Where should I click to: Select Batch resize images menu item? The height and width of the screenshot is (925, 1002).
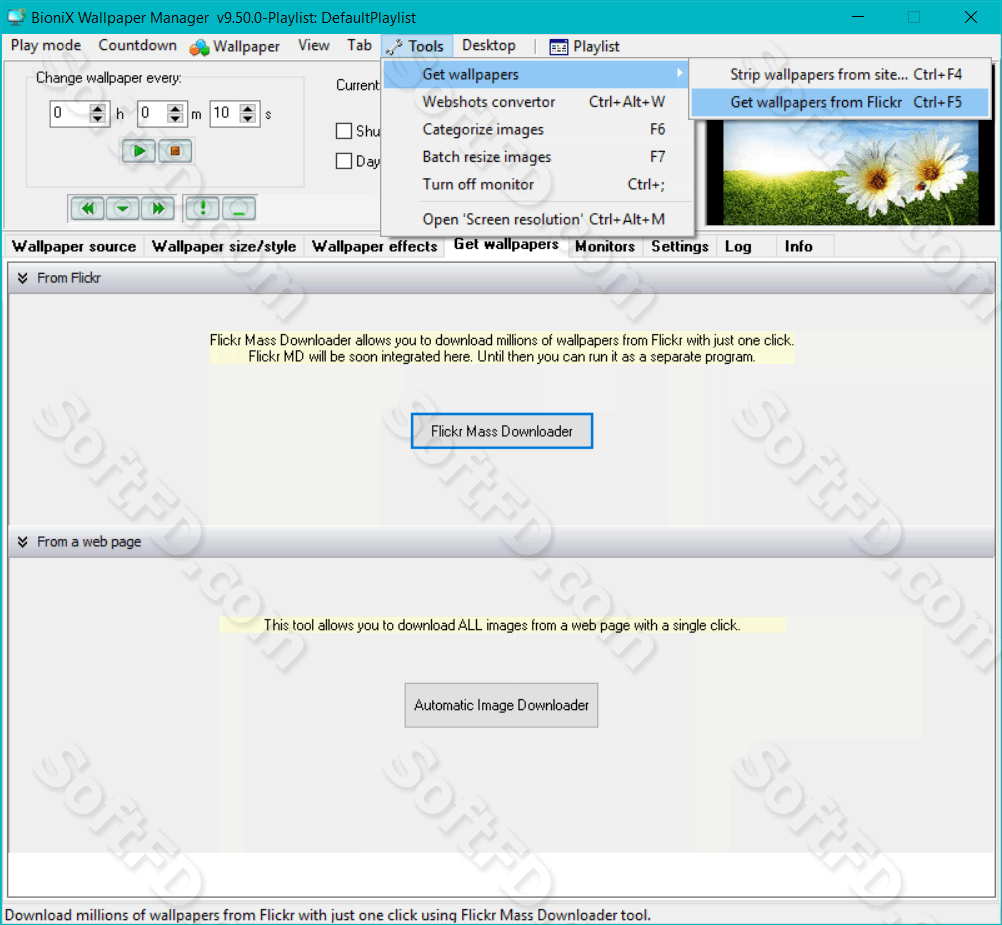tap(537, 157)
